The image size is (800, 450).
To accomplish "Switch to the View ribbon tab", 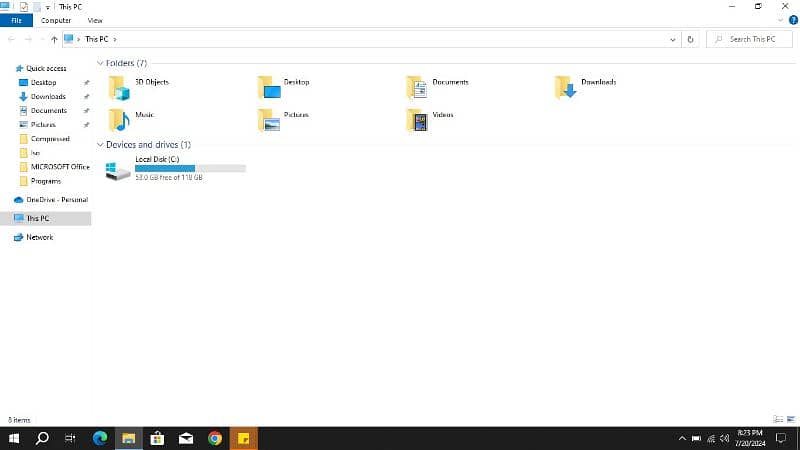I will click(x=95, y=20).
